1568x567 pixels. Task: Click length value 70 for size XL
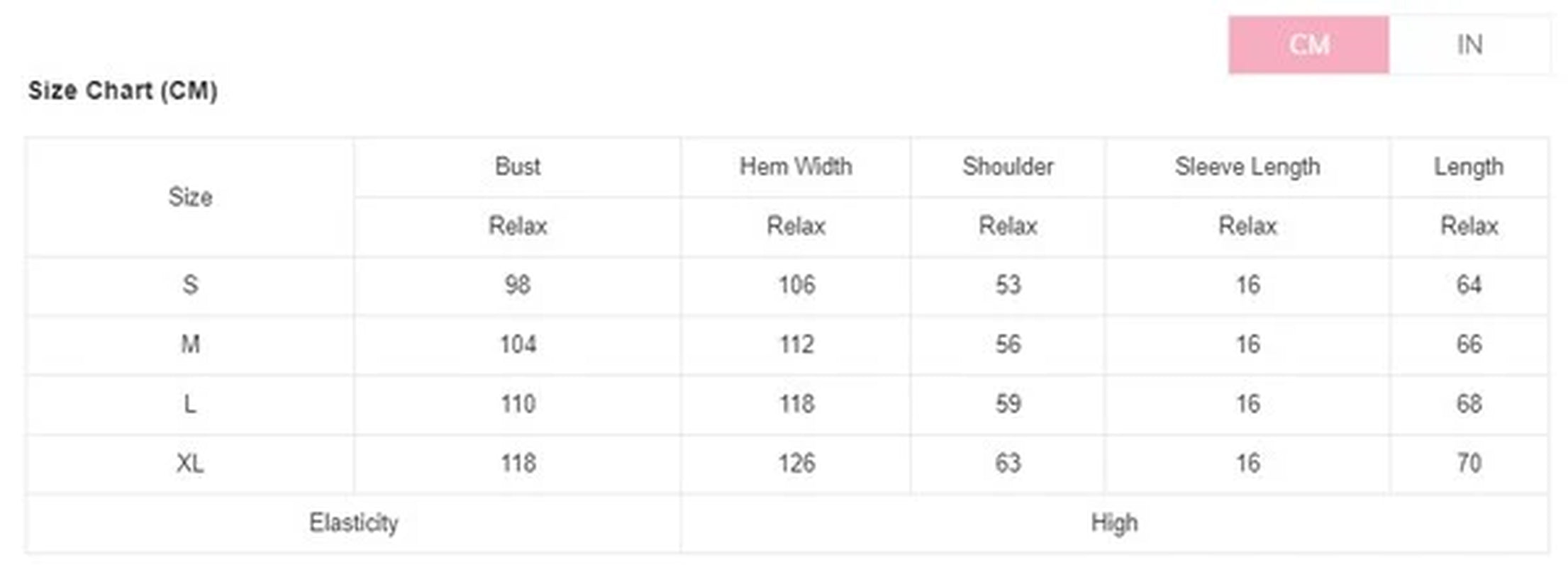[x=1469, y=464]
